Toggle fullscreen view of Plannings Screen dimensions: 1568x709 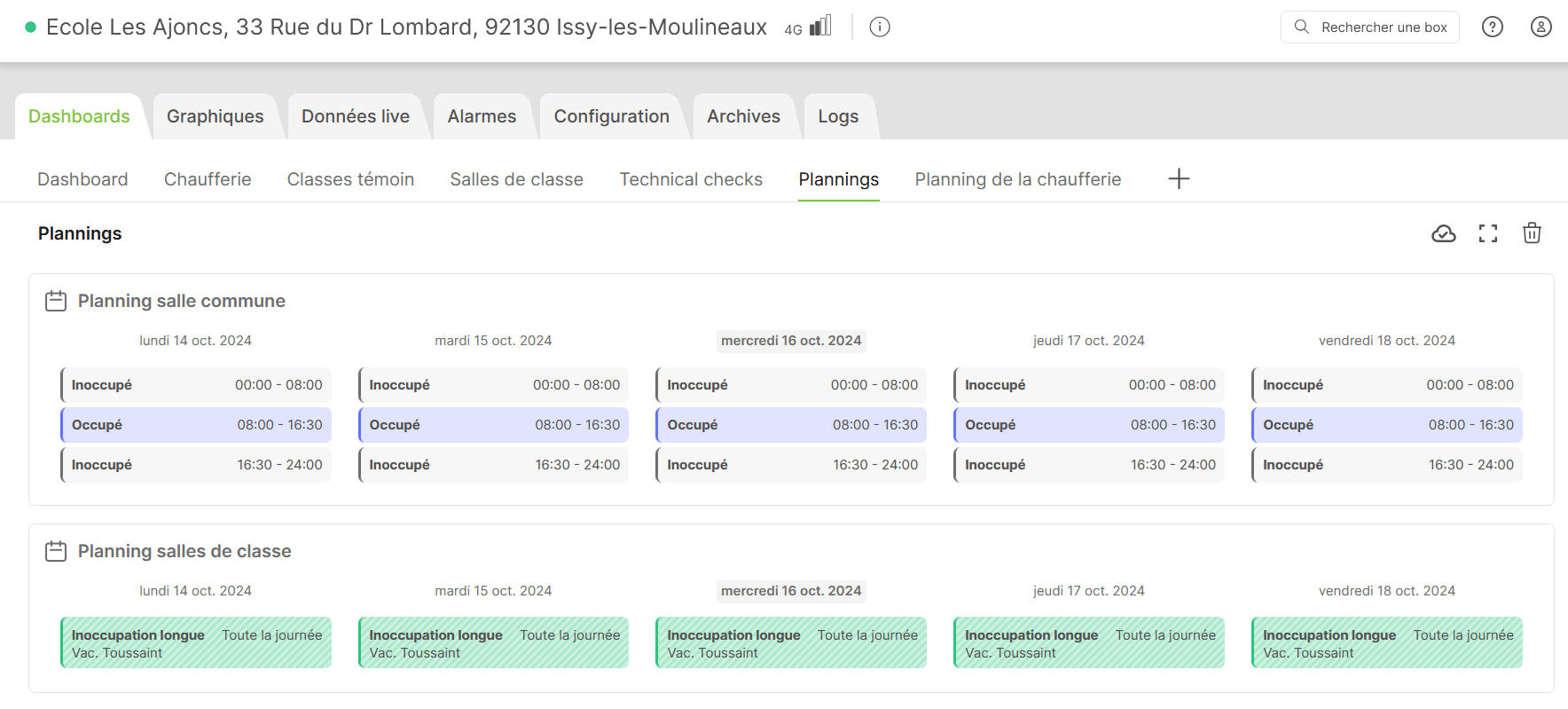[1488, 233]
